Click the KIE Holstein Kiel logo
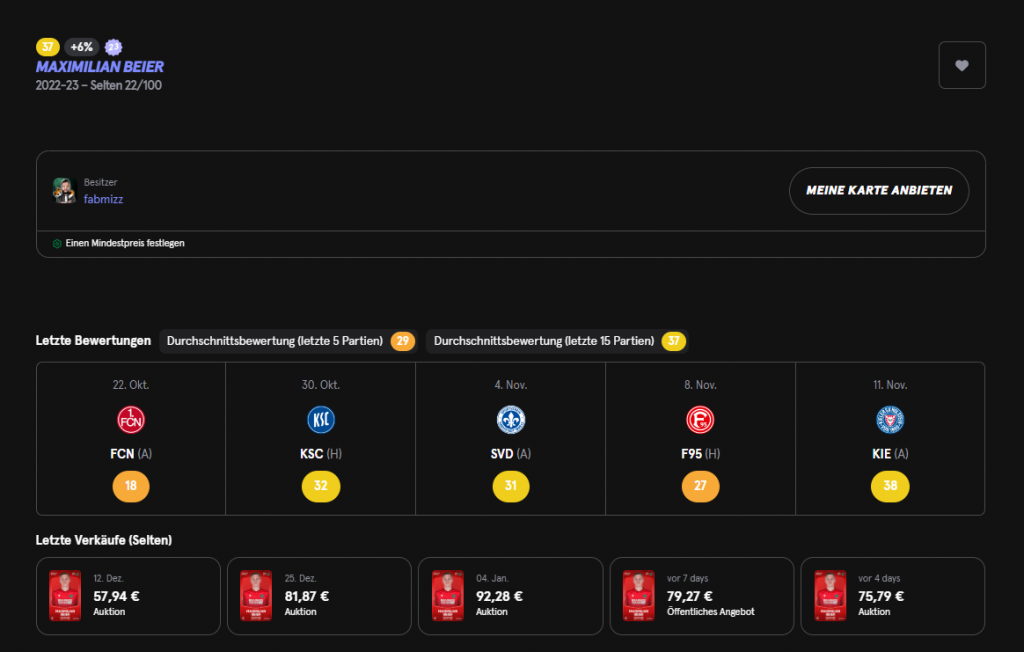This screenshot has width=1024, height=652. (x=889, y=419)
